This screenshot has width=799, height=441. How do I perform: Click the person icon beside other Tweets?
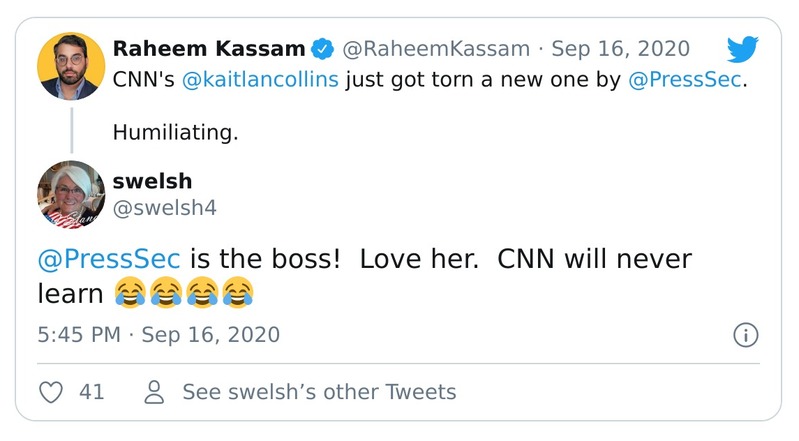[x=155, y=392]
